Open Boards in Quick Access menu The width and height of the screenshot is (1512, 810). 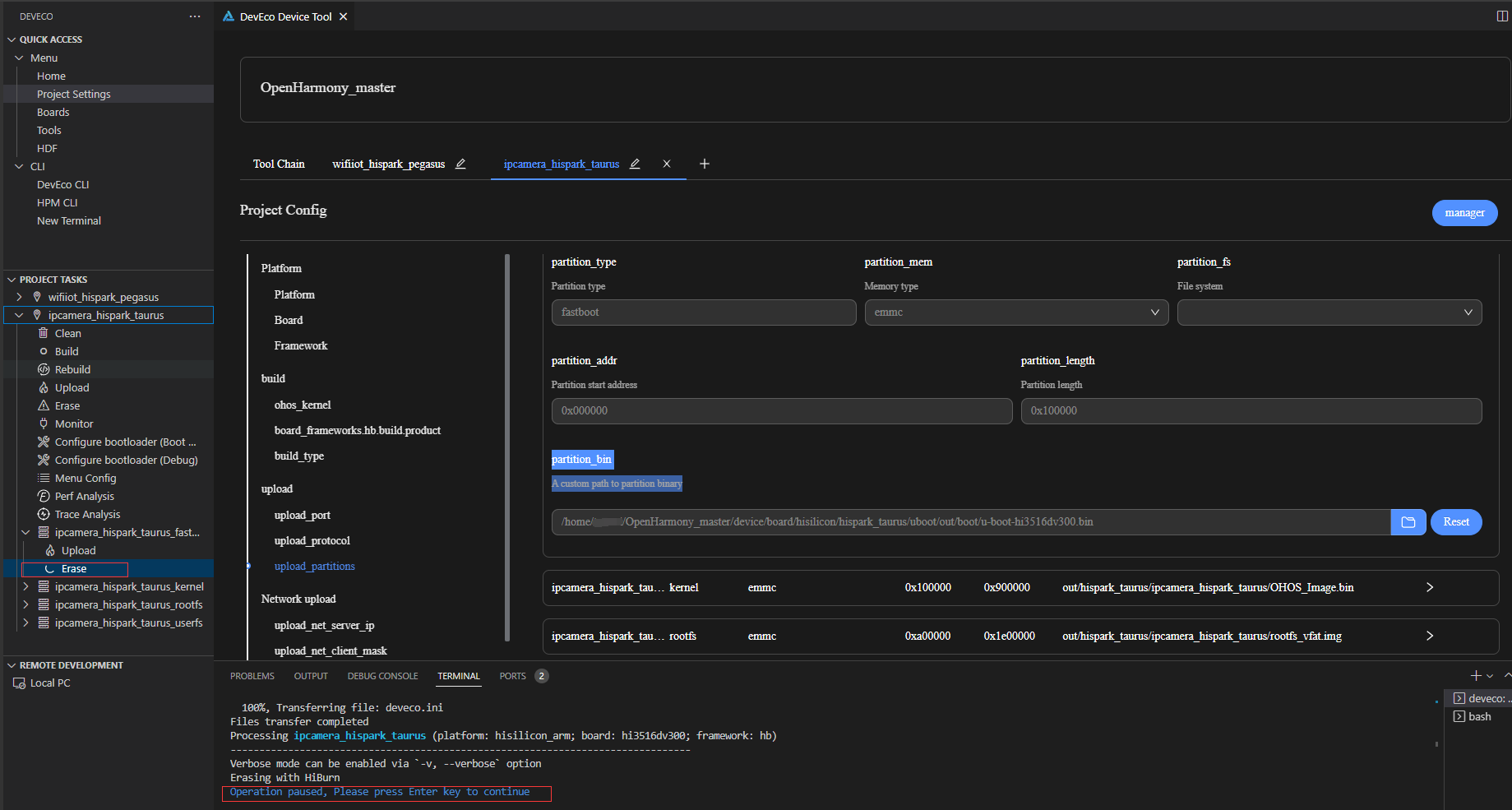53,112
